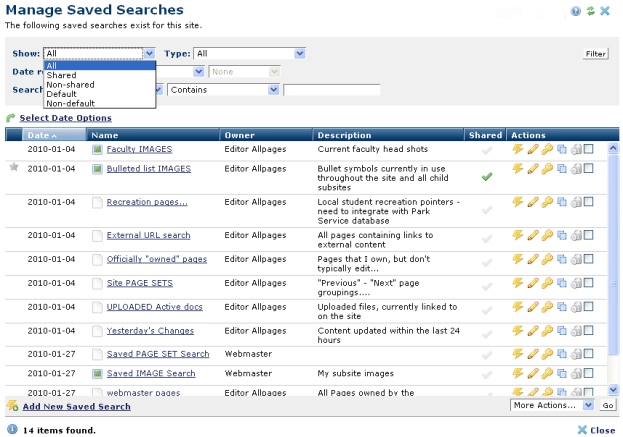Image resolution: width=623 pixels, height=437 pixels.
Task: Open the Type dropdown
Action: point(250,53)
